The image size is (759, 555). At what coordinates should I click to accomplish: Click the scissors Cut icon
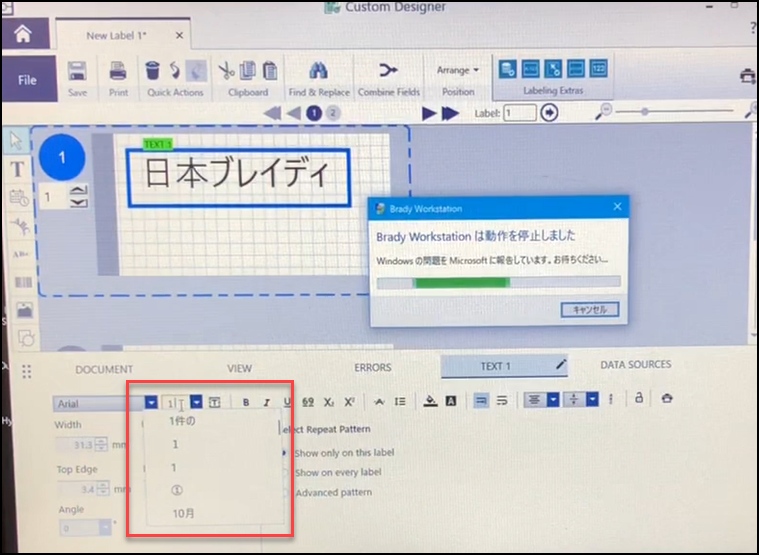226,71
